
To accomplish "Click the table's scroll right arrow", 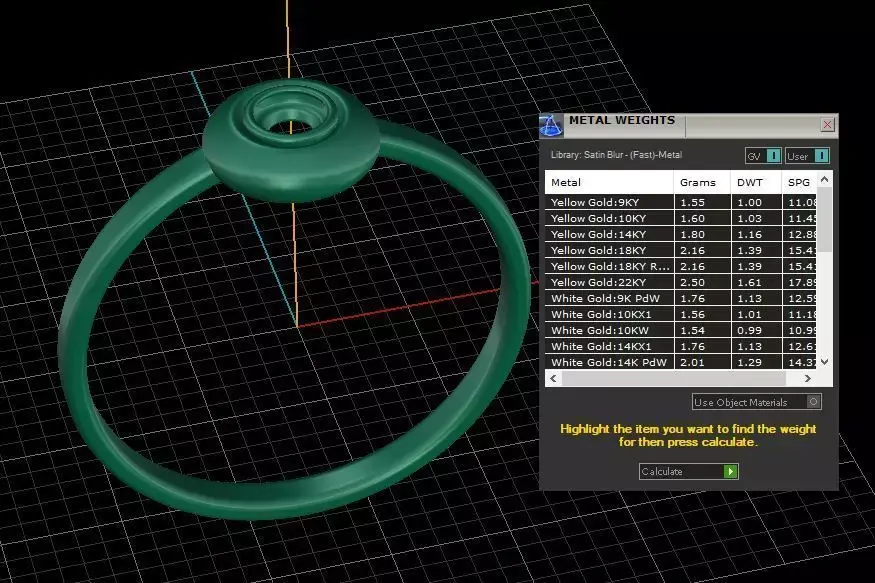I will [807, 378].
